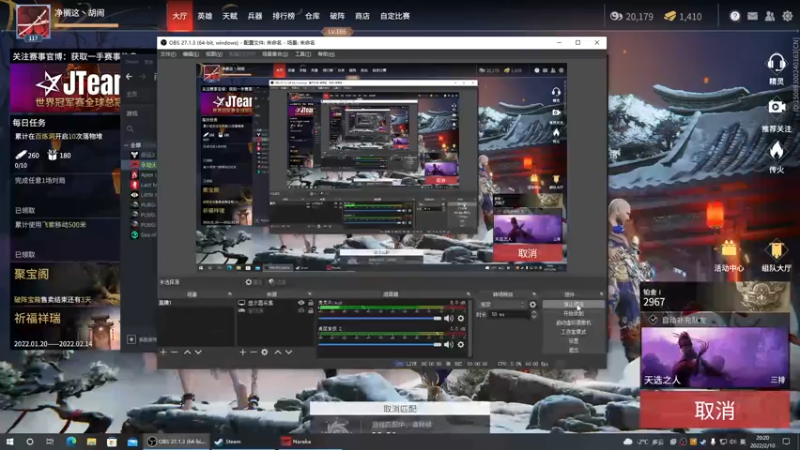Remove selected source with minus icon
The image size is (800, 450).
[x=254, y=352]
